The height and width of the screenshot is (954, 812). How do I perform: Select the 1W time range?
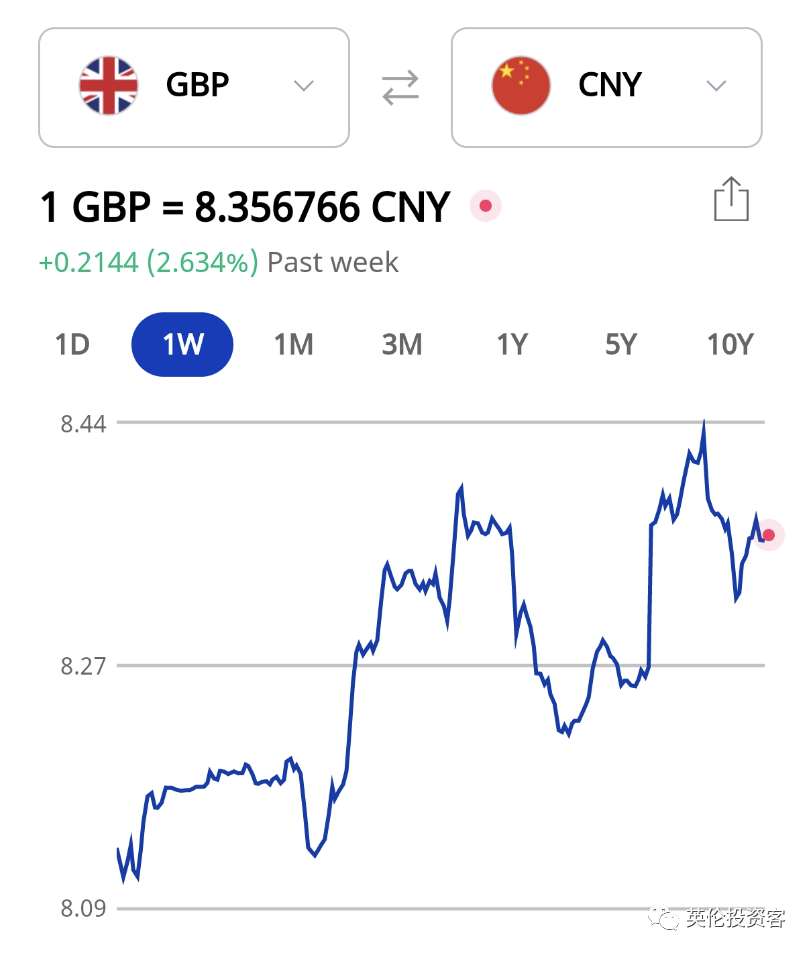[182, 344]
